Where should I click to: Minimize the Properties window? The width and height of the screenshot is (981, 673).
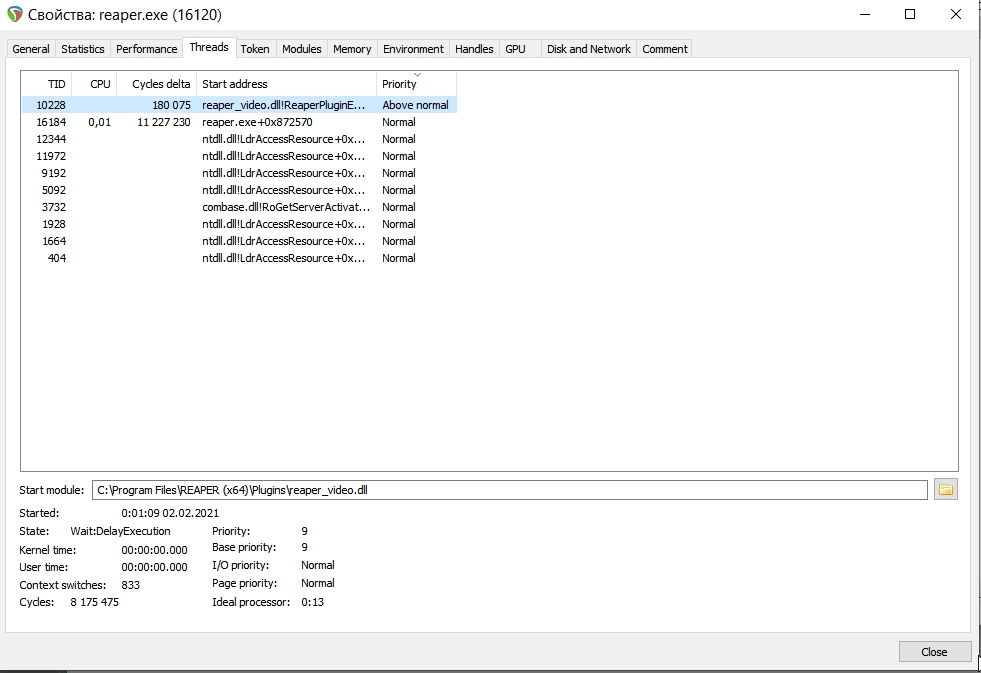point(865,14)
